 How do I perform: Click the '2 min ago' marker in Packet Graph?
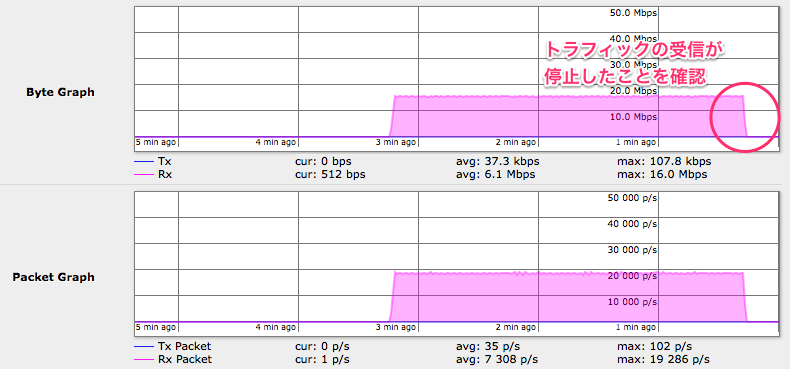click(516, 327)
